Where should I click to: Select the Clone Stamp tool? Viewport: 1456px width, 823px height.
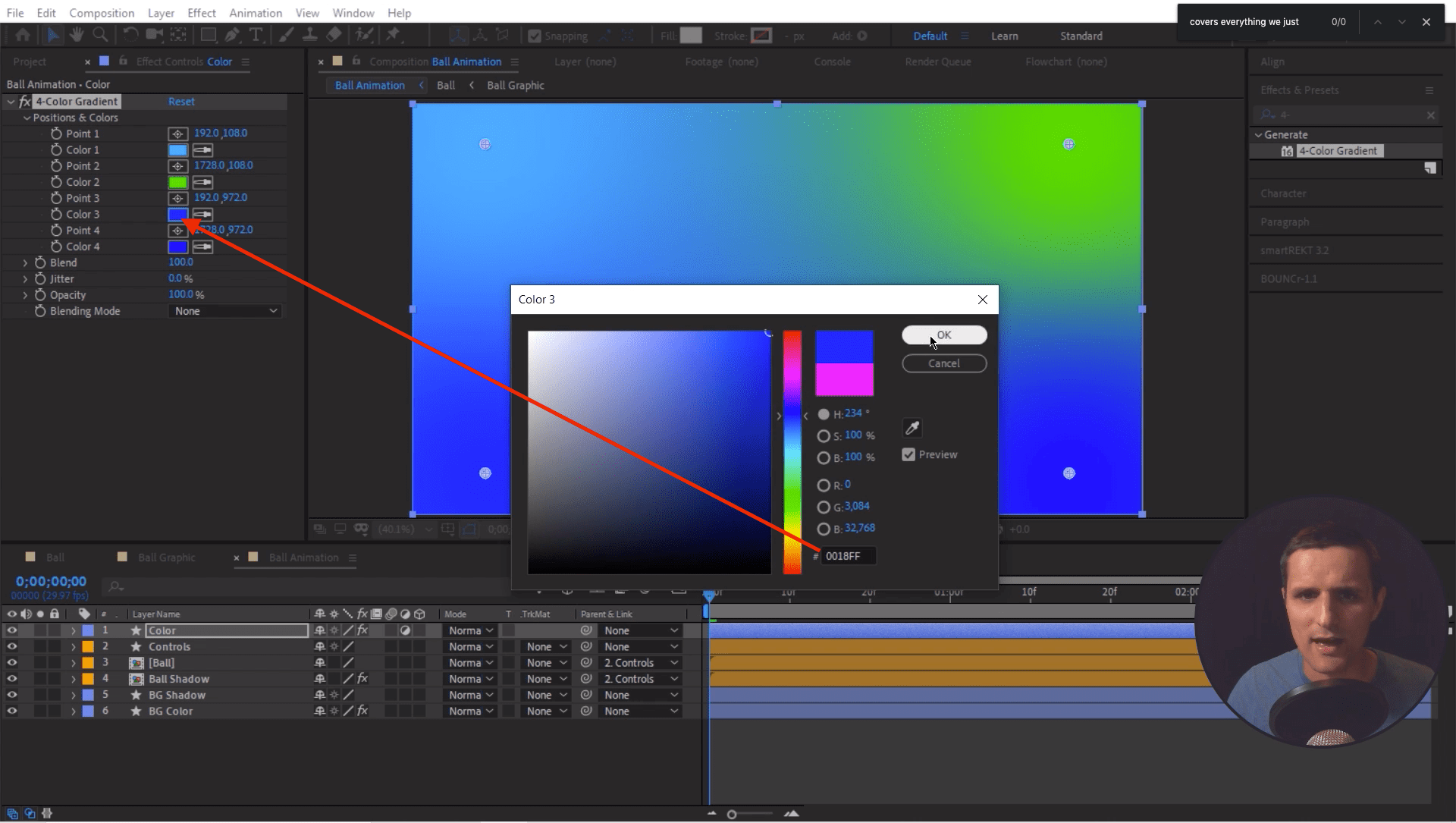pos(311,35)
